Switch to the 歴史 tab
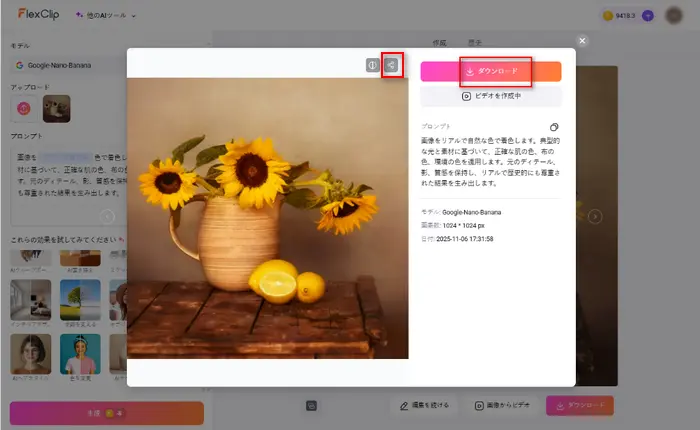 [475, 43]
